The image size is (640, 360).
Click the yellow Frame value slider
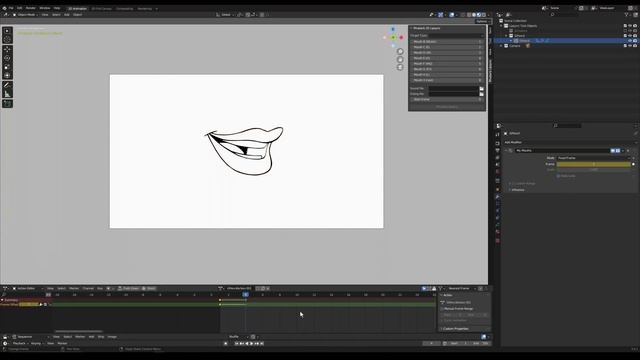(x=593, y=164)
